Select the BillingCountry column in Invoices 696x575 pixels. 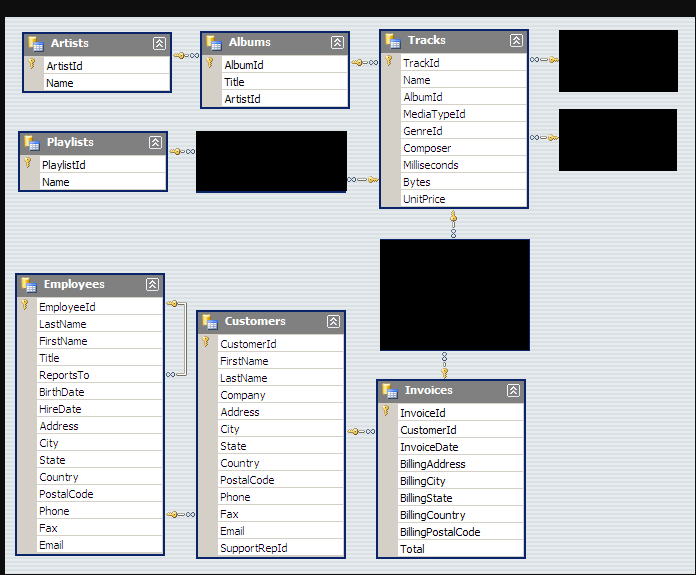[432, 515]
